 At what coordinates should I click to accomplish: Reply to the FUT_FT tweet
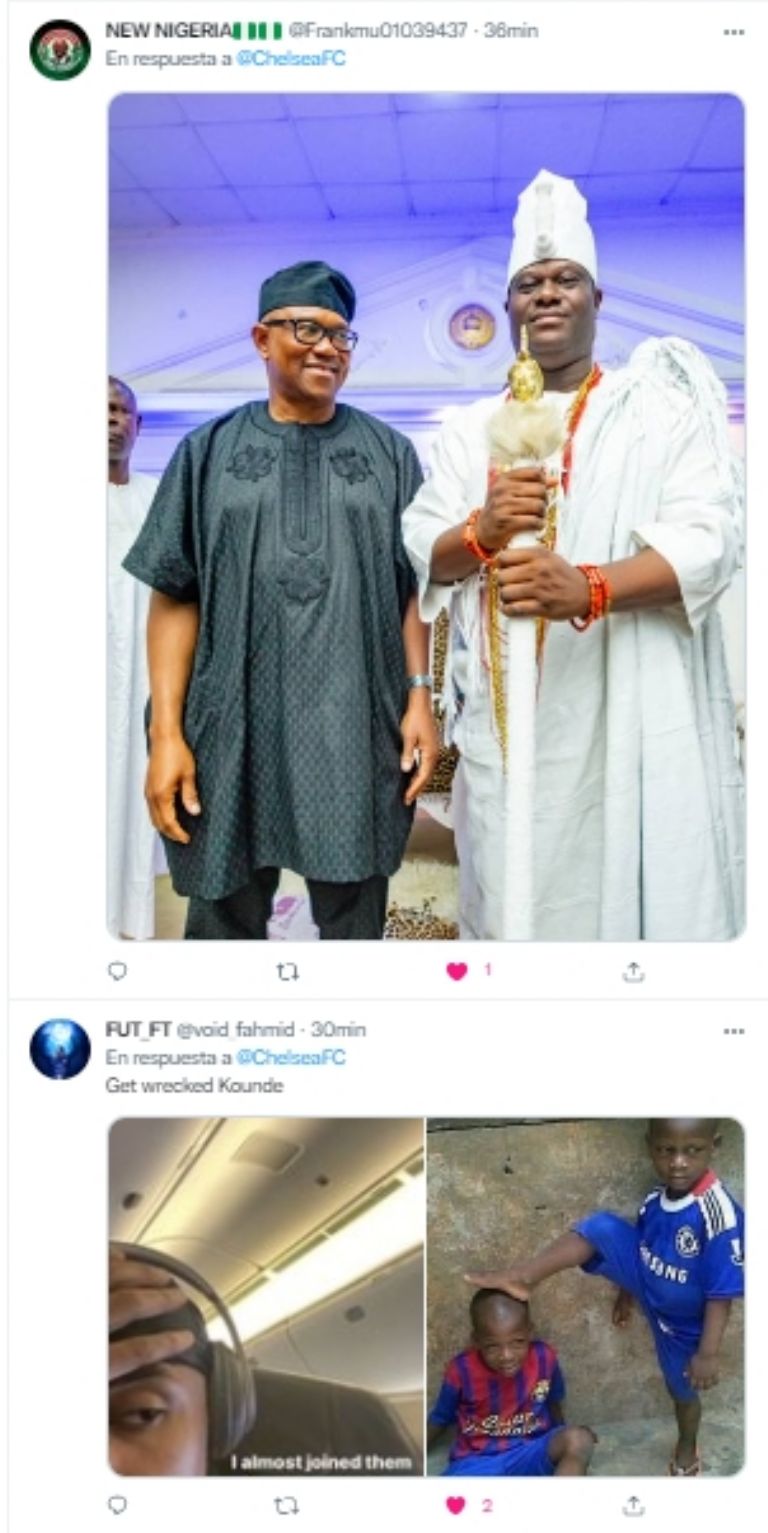pyautogui.click(x=118, y=1505)
